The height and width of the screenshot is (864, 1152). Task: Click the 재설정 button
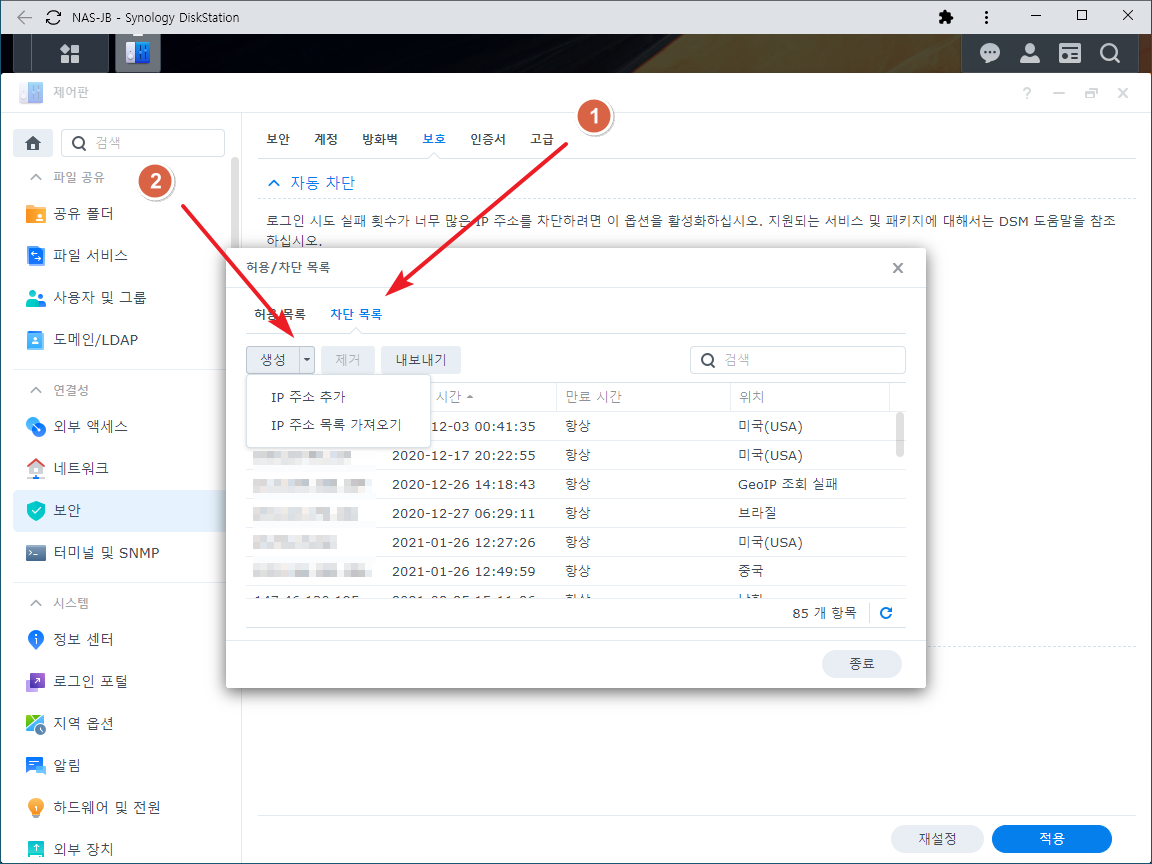[x=937, y=838]
